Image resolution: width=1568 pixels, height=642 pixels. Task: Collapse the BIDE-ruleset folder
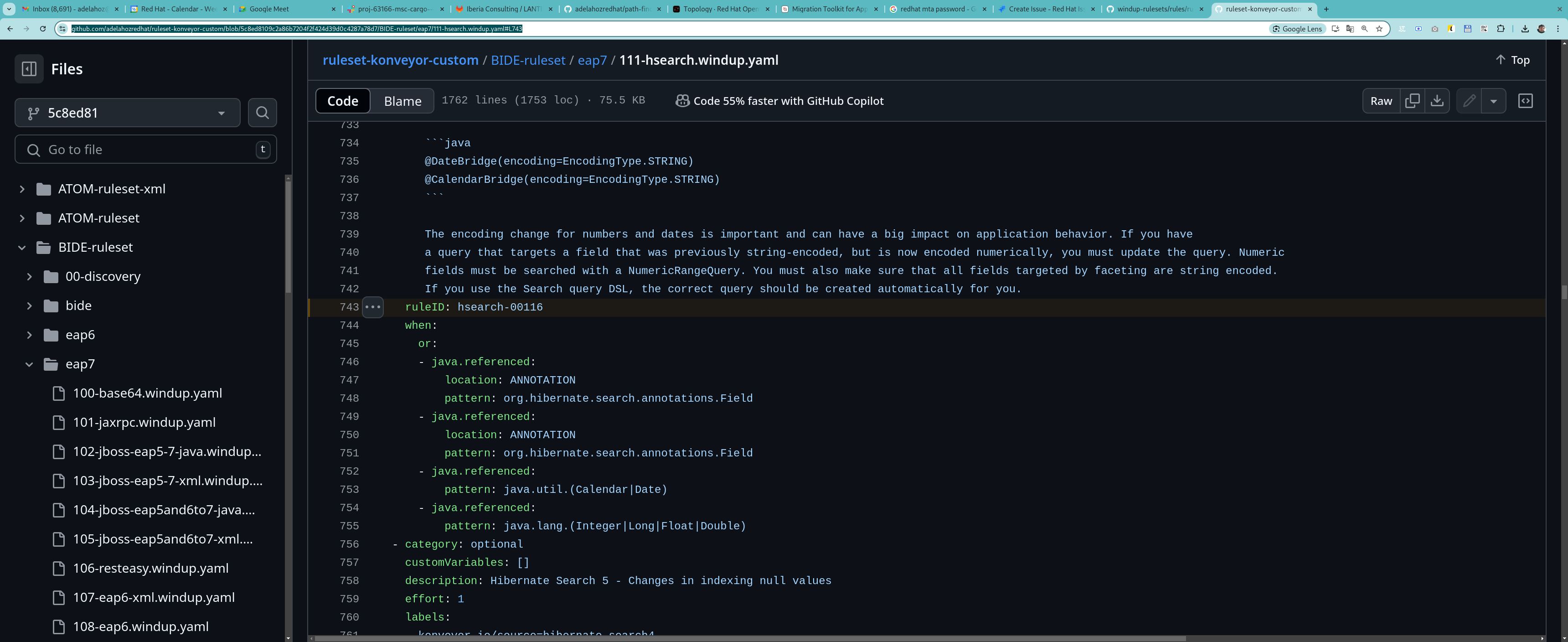click(x=22, y=247)
